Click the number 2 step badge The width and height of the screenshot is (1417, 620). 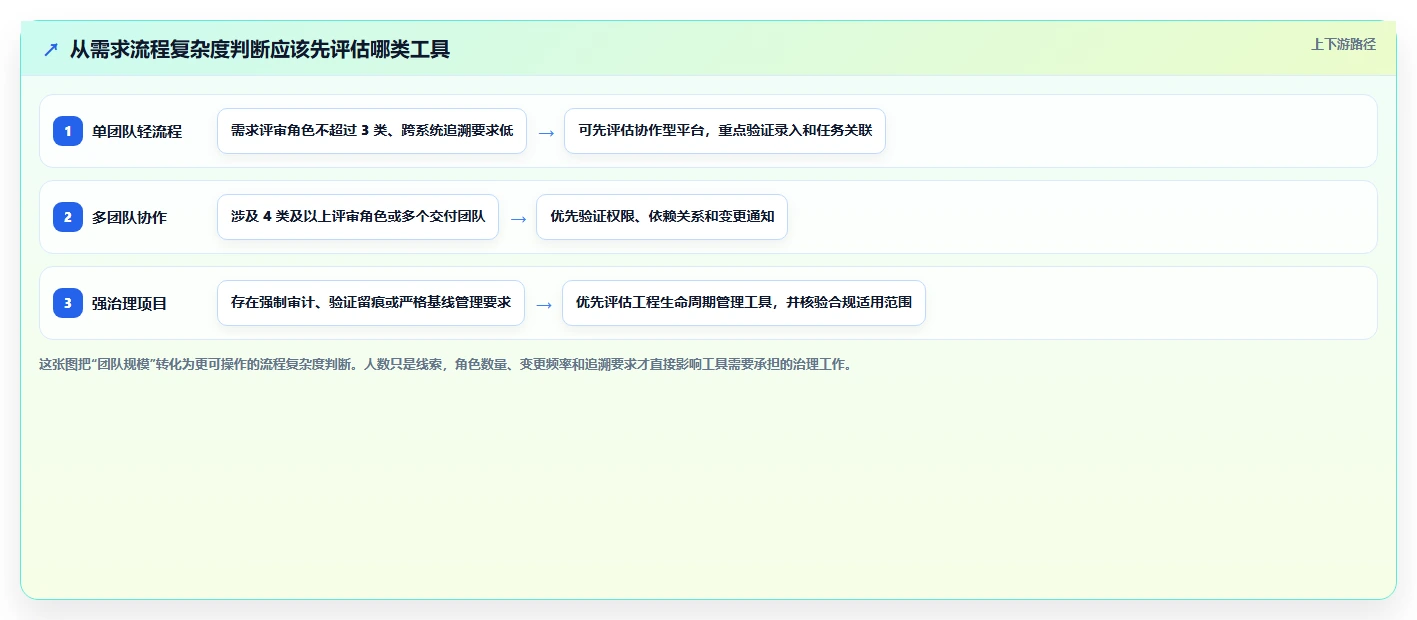point(68,217)
